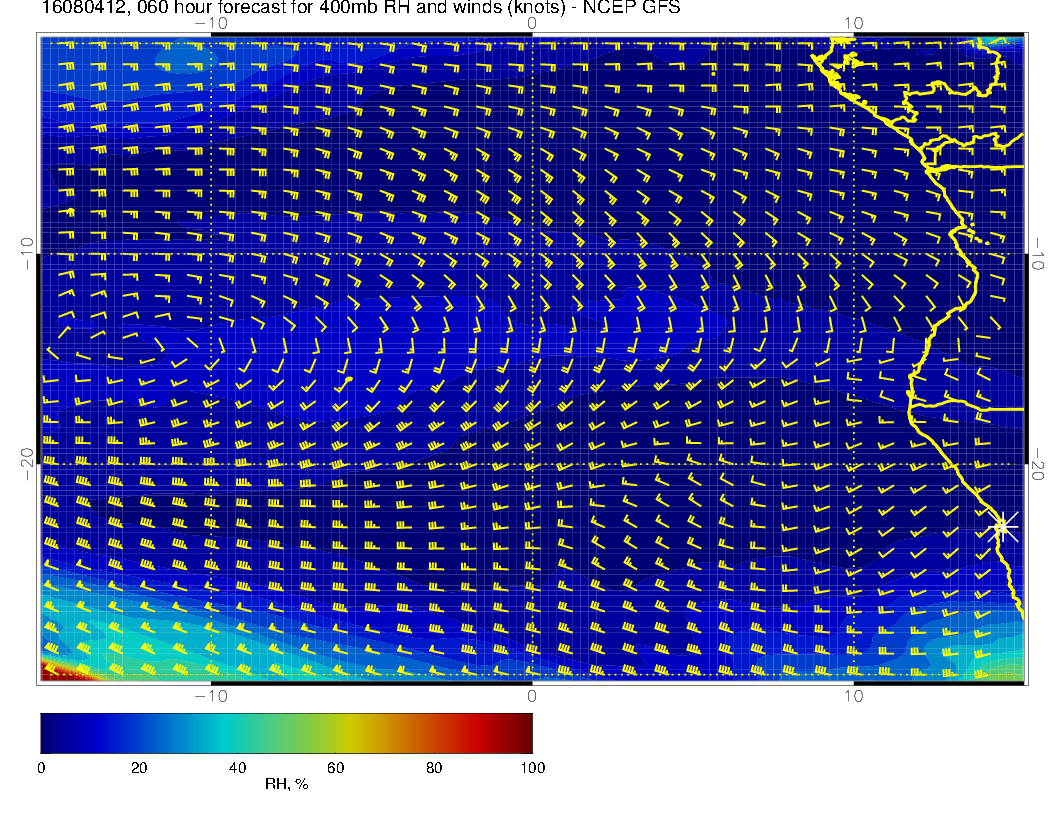Click the colorbar tick label '100'
This screenshot has height=816, width=1056.
(533, 768)
